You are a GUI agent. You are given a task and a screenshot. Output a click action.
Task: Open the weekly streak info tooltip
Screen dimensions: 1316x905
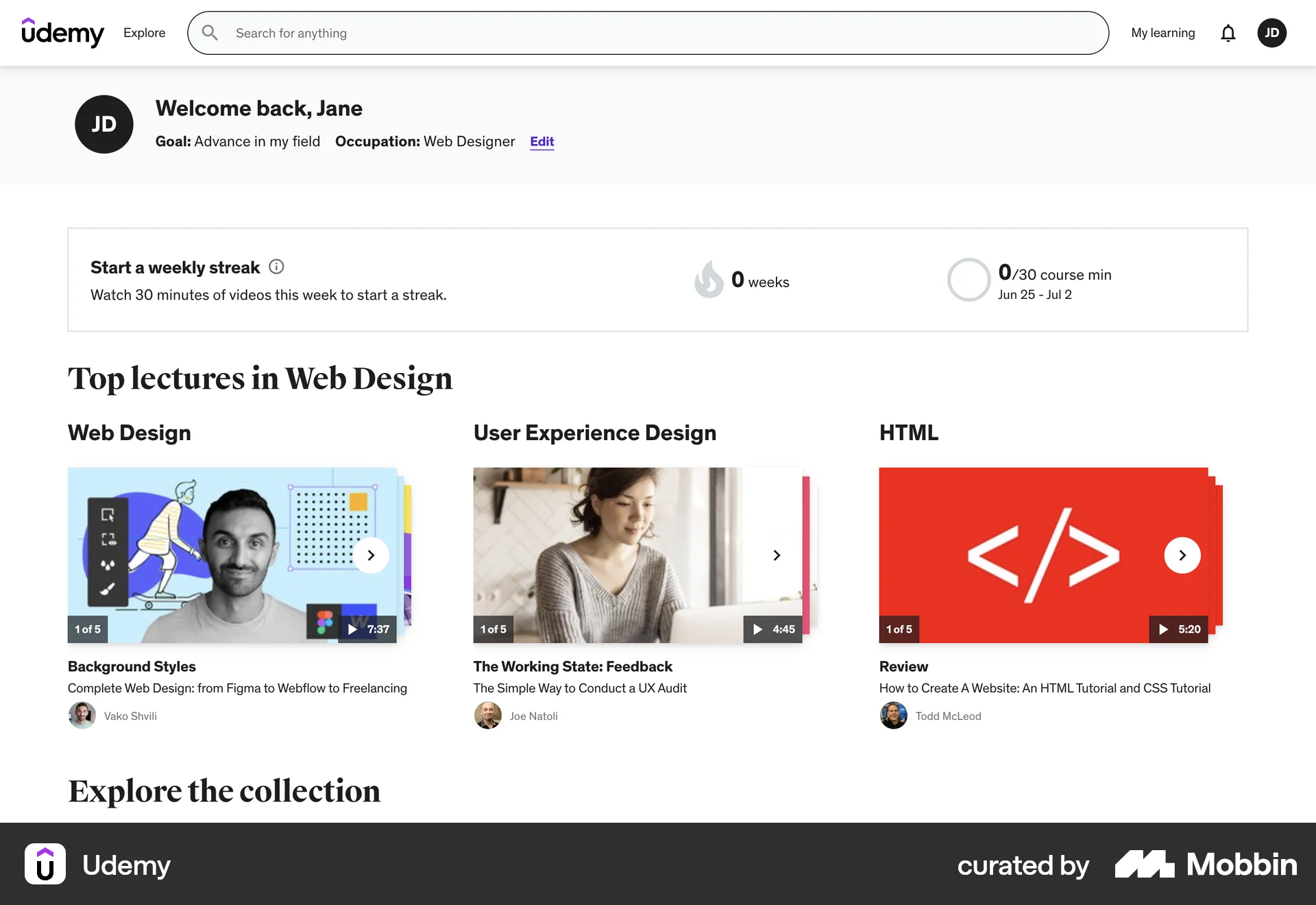[276, 267]
